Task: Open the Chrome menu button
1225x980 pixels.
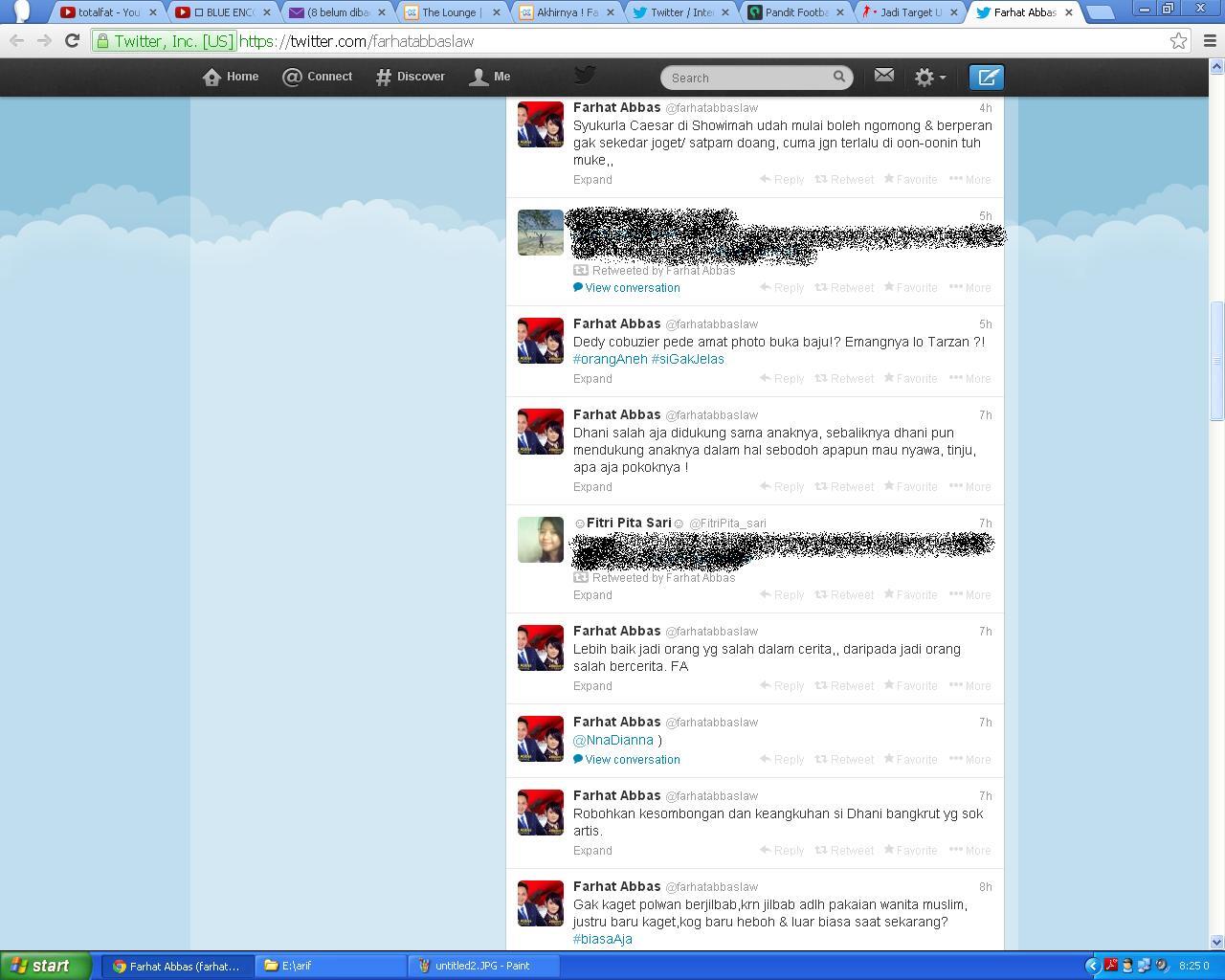Action: pos(1210,41)
